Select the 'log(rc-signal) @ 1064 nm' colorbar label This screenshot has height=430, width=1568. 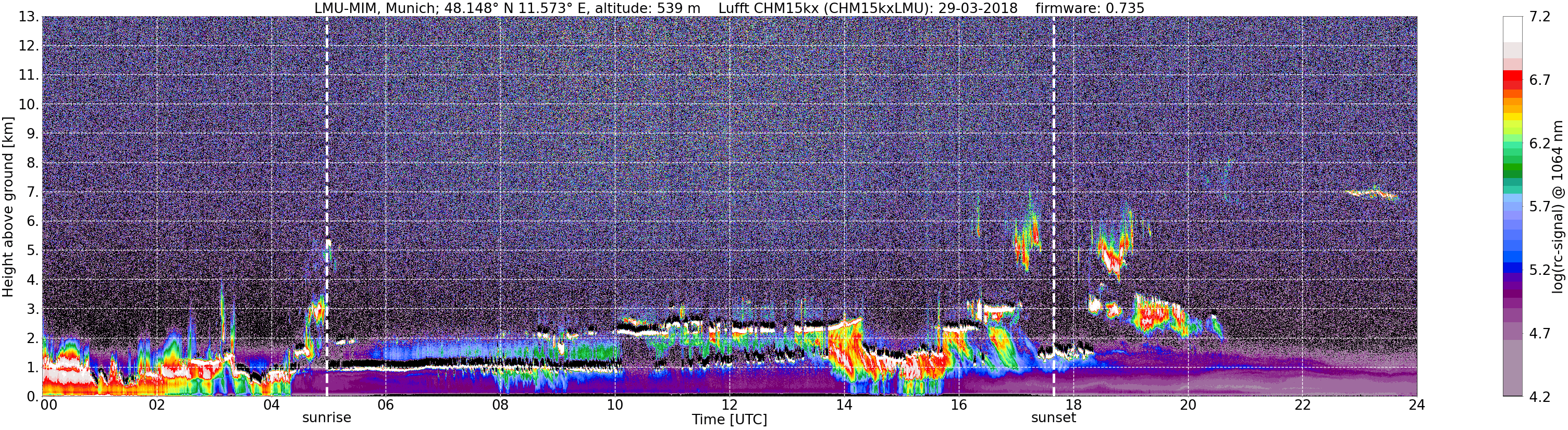[x=1557, y=206]
